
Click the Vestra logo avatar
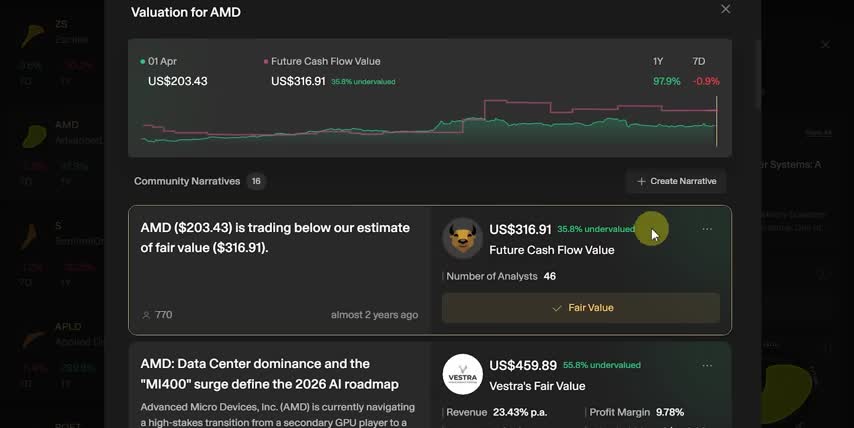click(462, 375)
